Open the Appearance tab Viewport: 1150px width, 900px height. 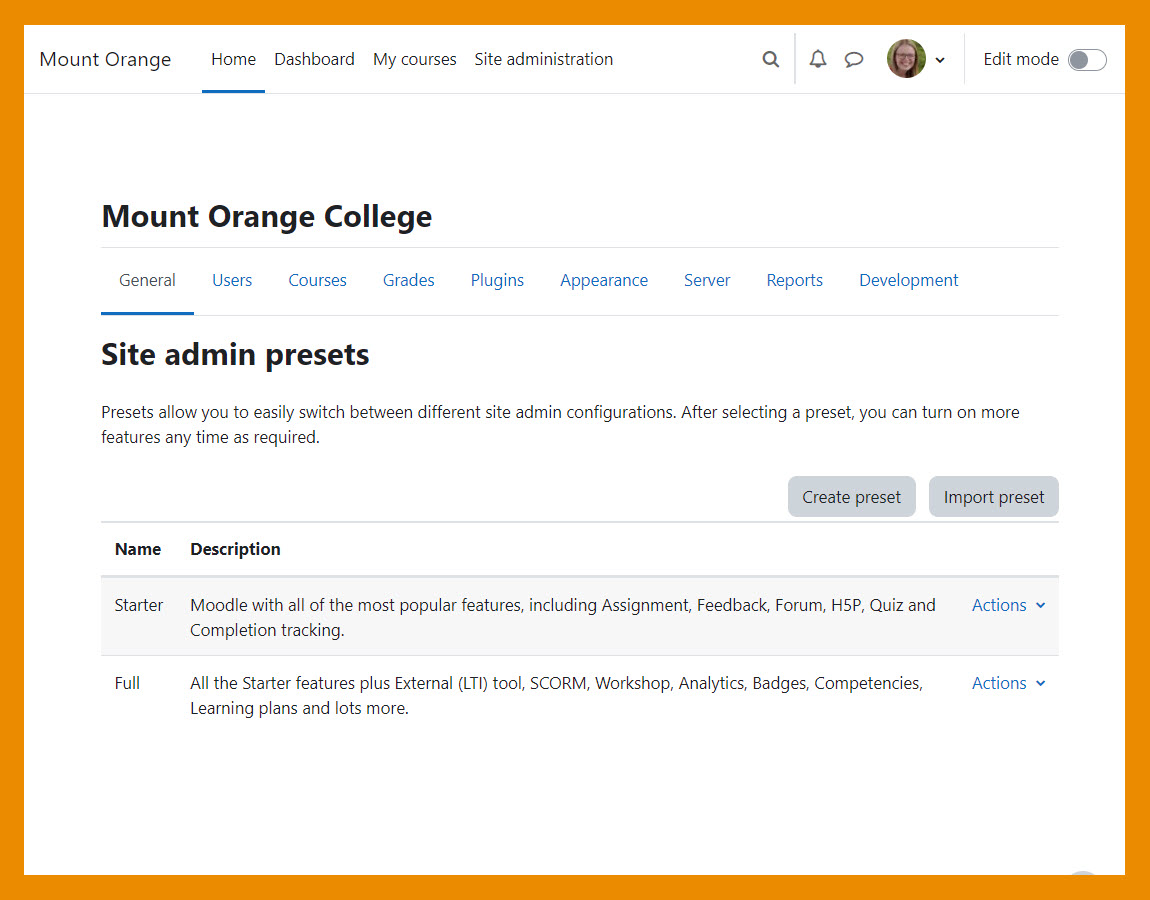(x=604, y=280)
